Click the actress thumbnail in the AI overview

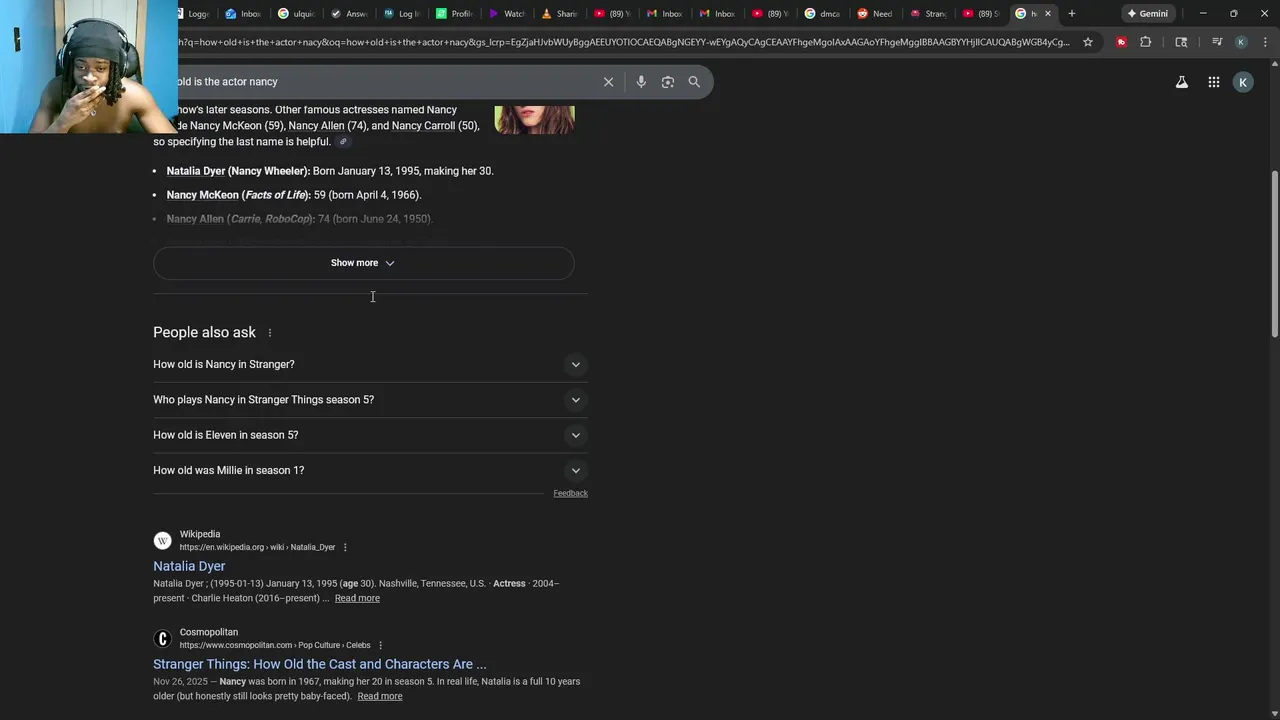click(x=534, y=119)
